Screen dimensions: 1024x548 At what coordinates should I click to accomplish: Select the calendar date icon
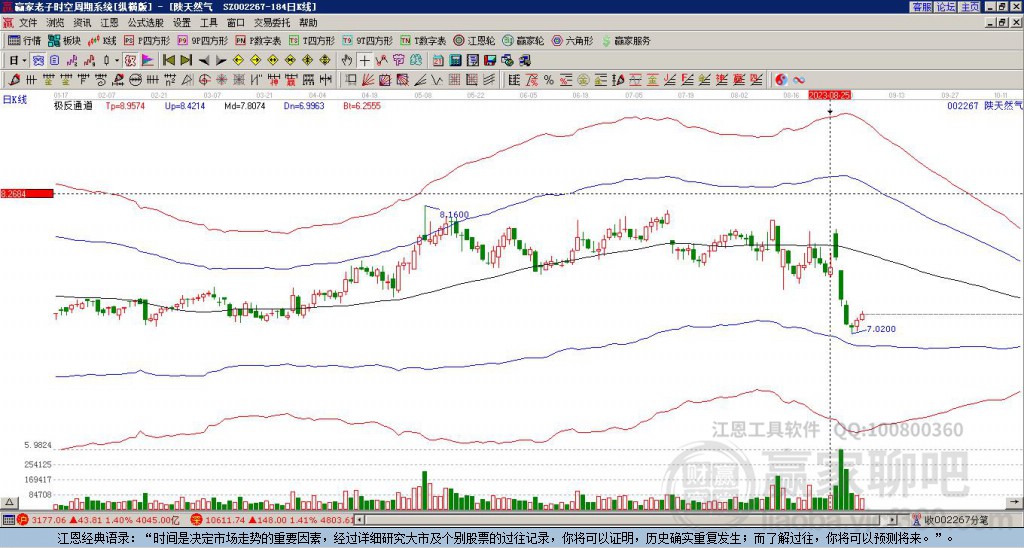pyautogui.click(x=438, y=61)
